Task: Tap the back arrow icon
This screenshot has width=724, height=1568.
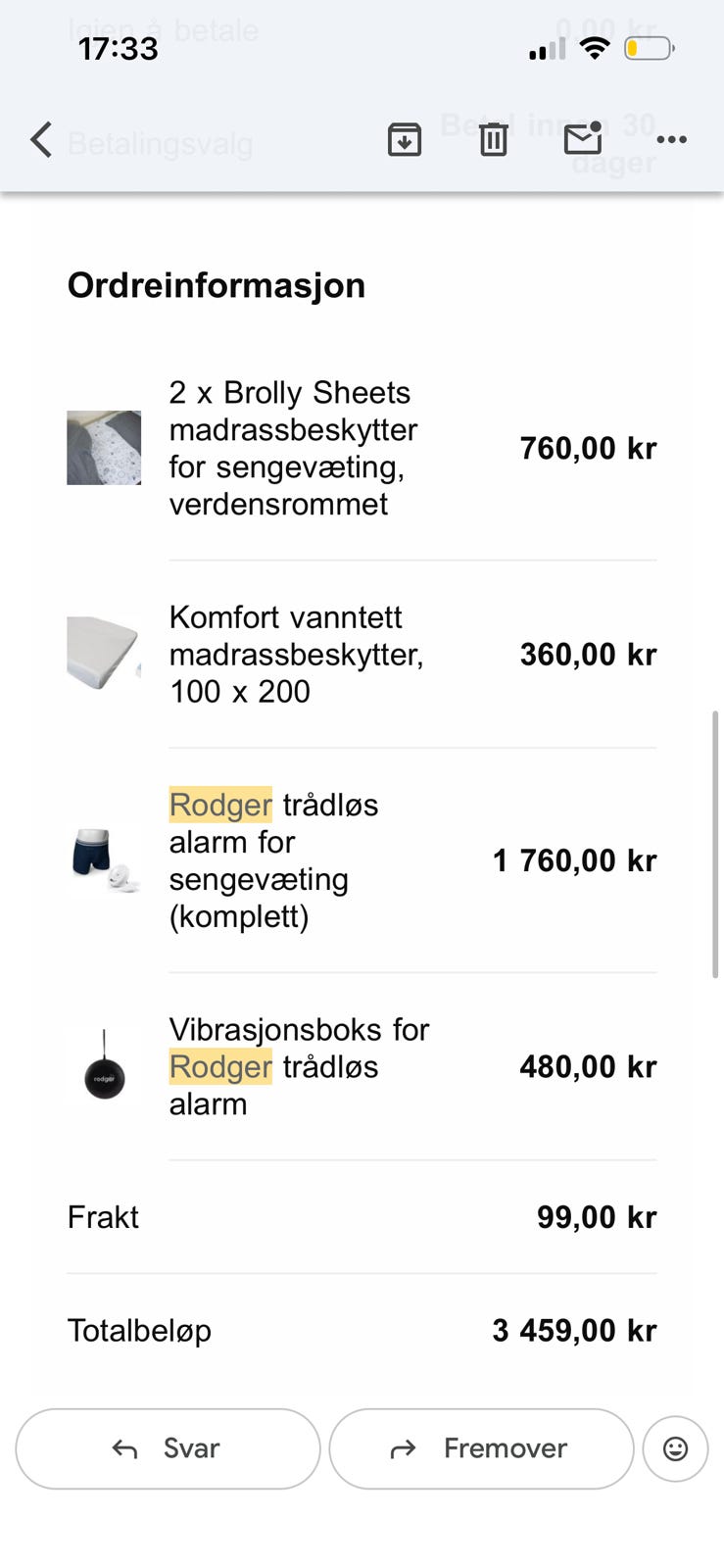Action: point(40,140)
